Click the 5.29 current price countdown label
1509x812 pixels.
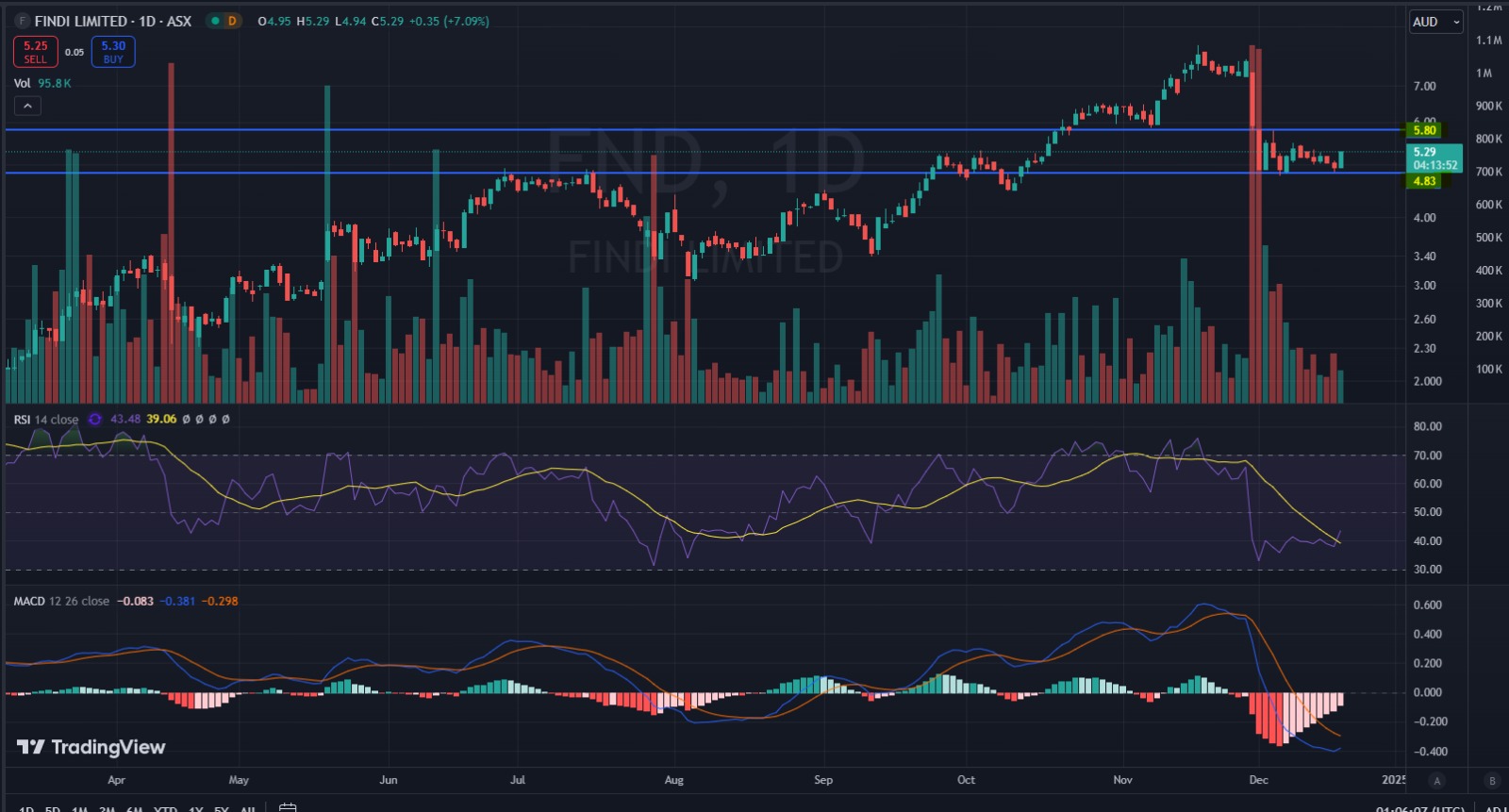click(1434, 158)
